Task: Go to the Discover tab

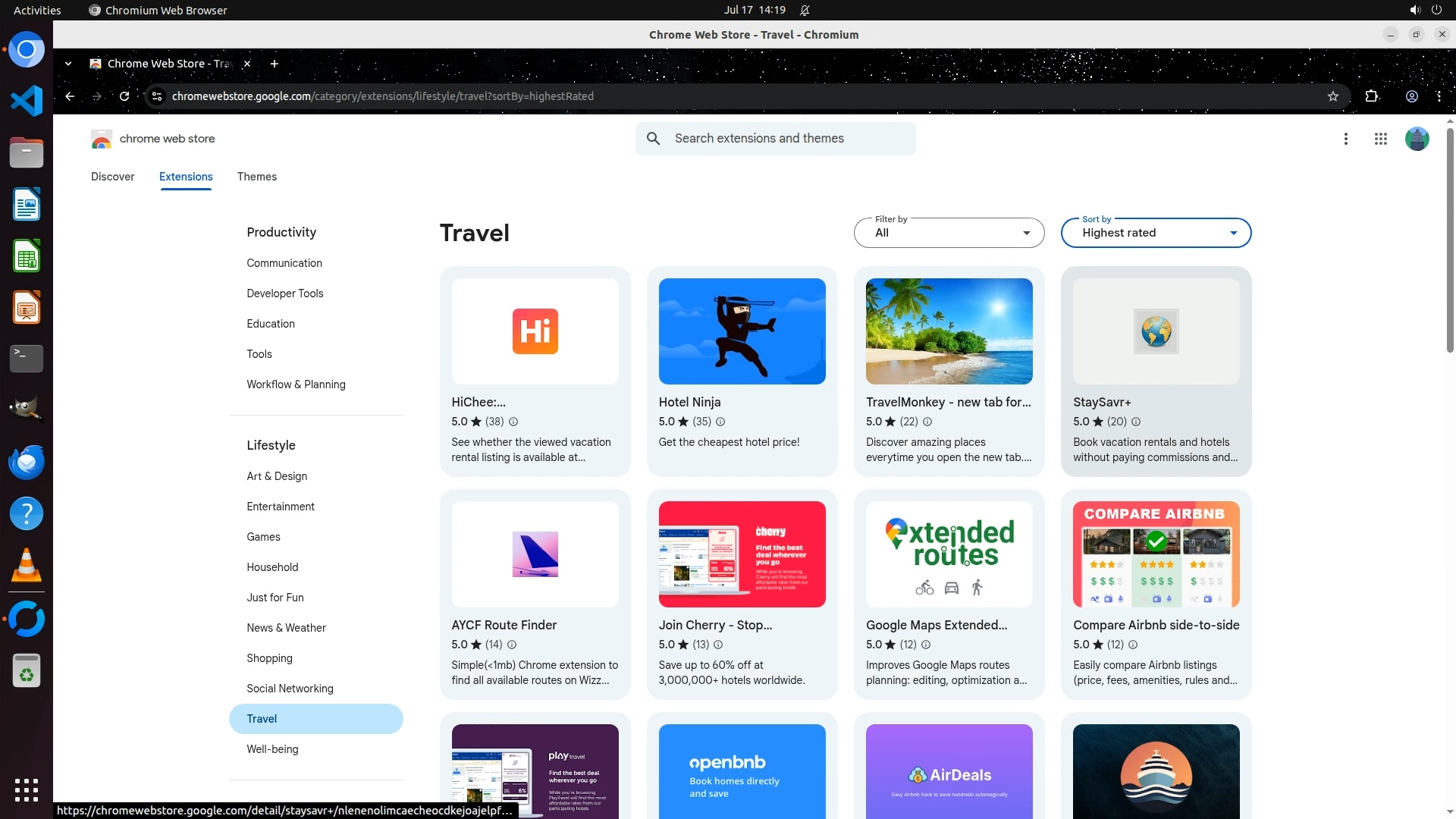Action: 112,177
